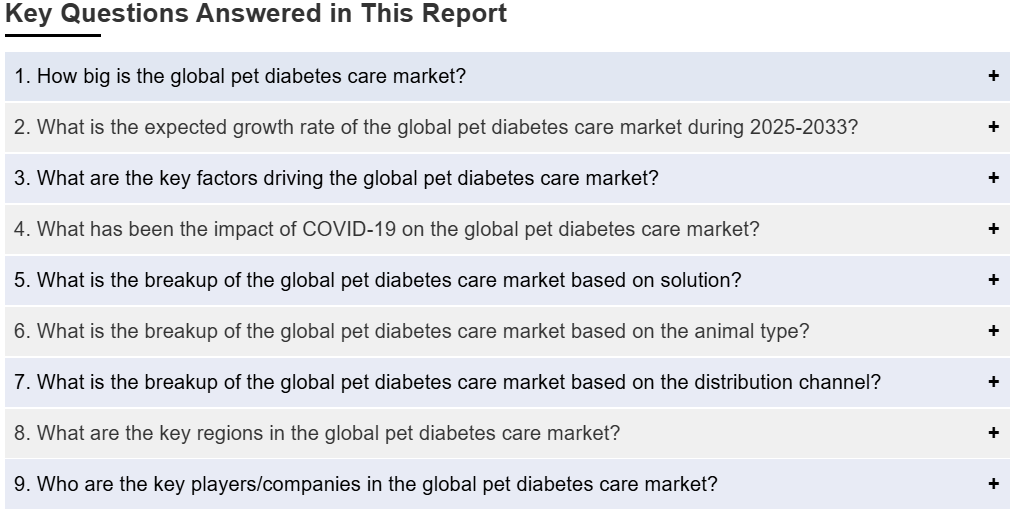Click question 9 key players/companies text

coord(366,484)
